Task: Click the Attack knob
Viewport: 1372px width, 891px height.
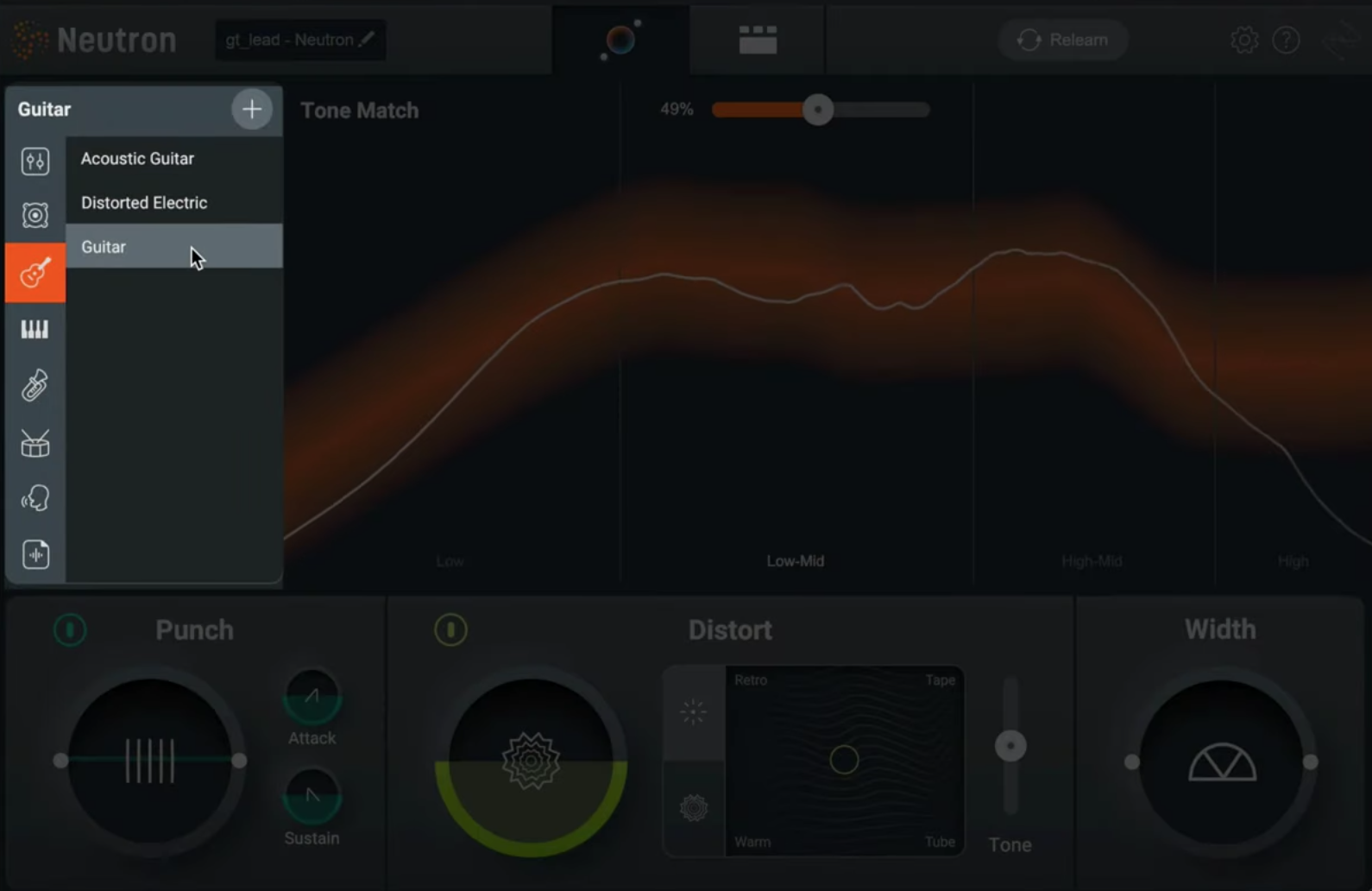Action: click(312, 697)
